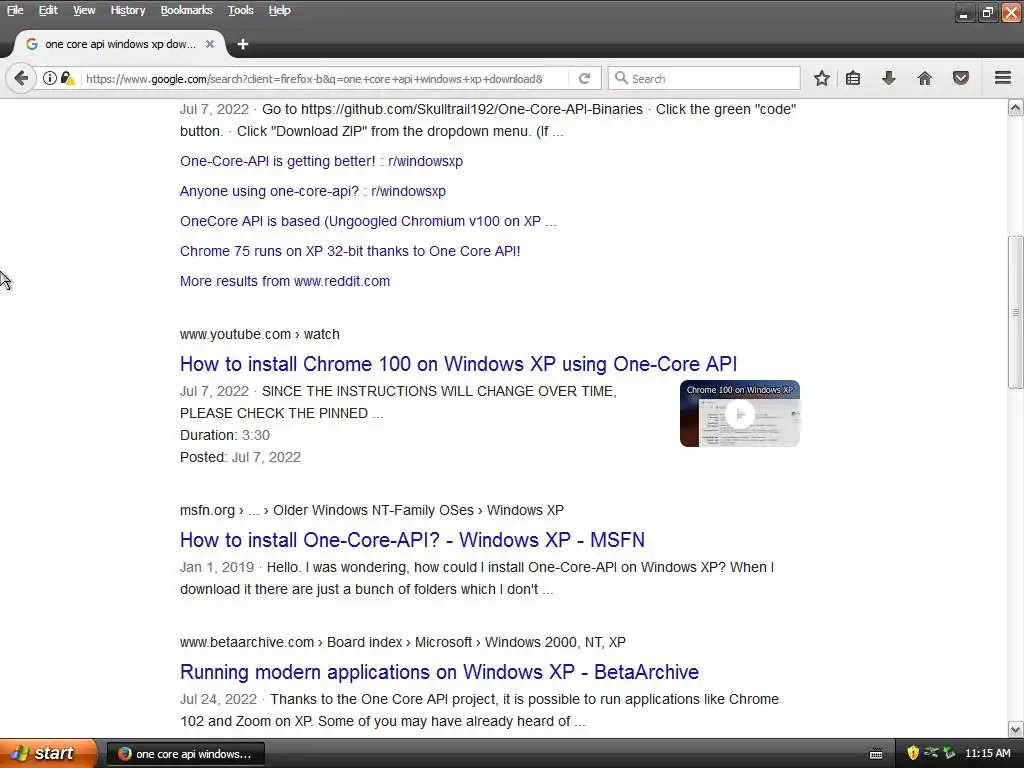Viewport: 1024px width, 768px height.
Task: Go back with the back arrow button
Action: 21,78
